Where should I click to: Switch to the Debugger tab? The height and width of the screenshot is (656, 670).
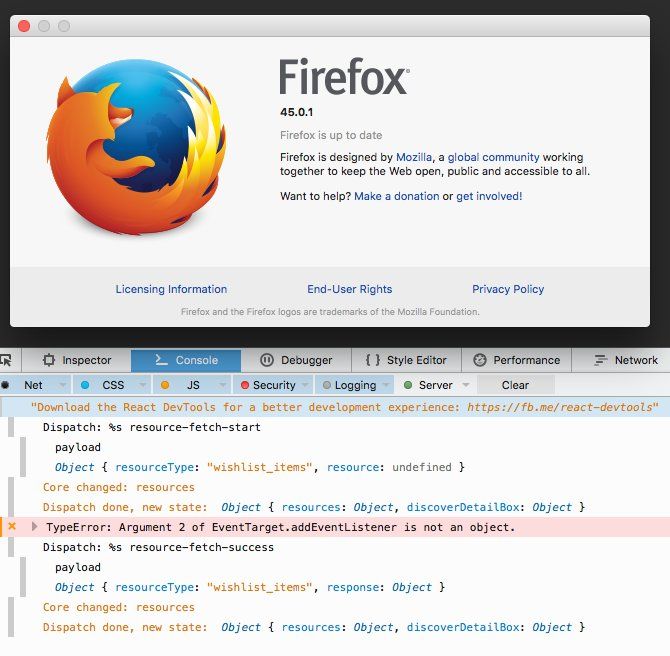[296, 360]
